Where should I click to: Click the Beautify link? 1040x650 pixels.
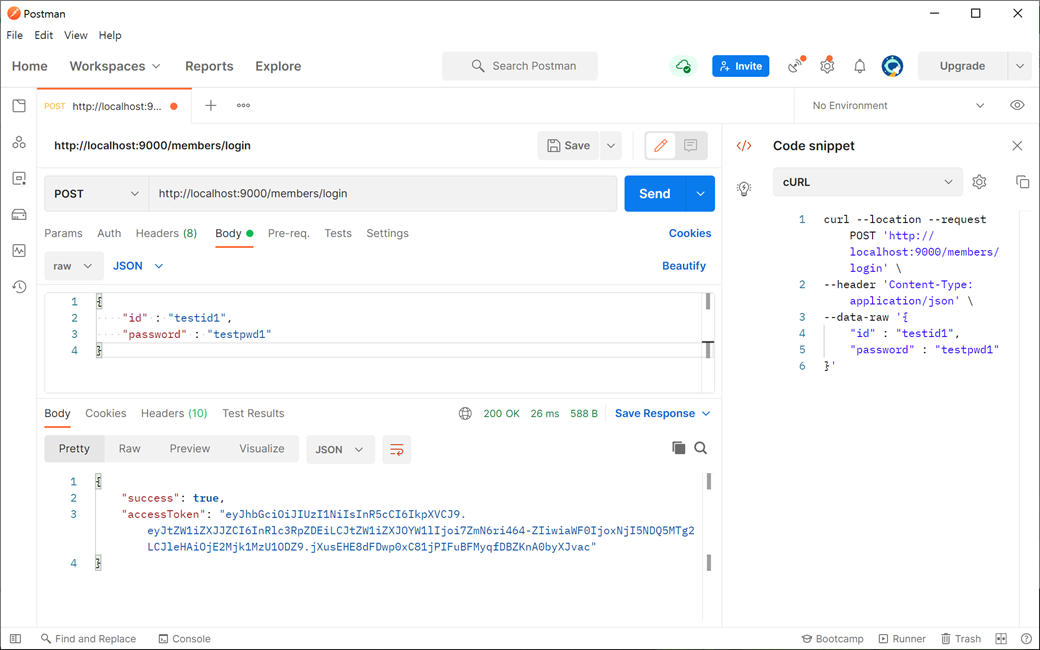[x=684, y=266]
